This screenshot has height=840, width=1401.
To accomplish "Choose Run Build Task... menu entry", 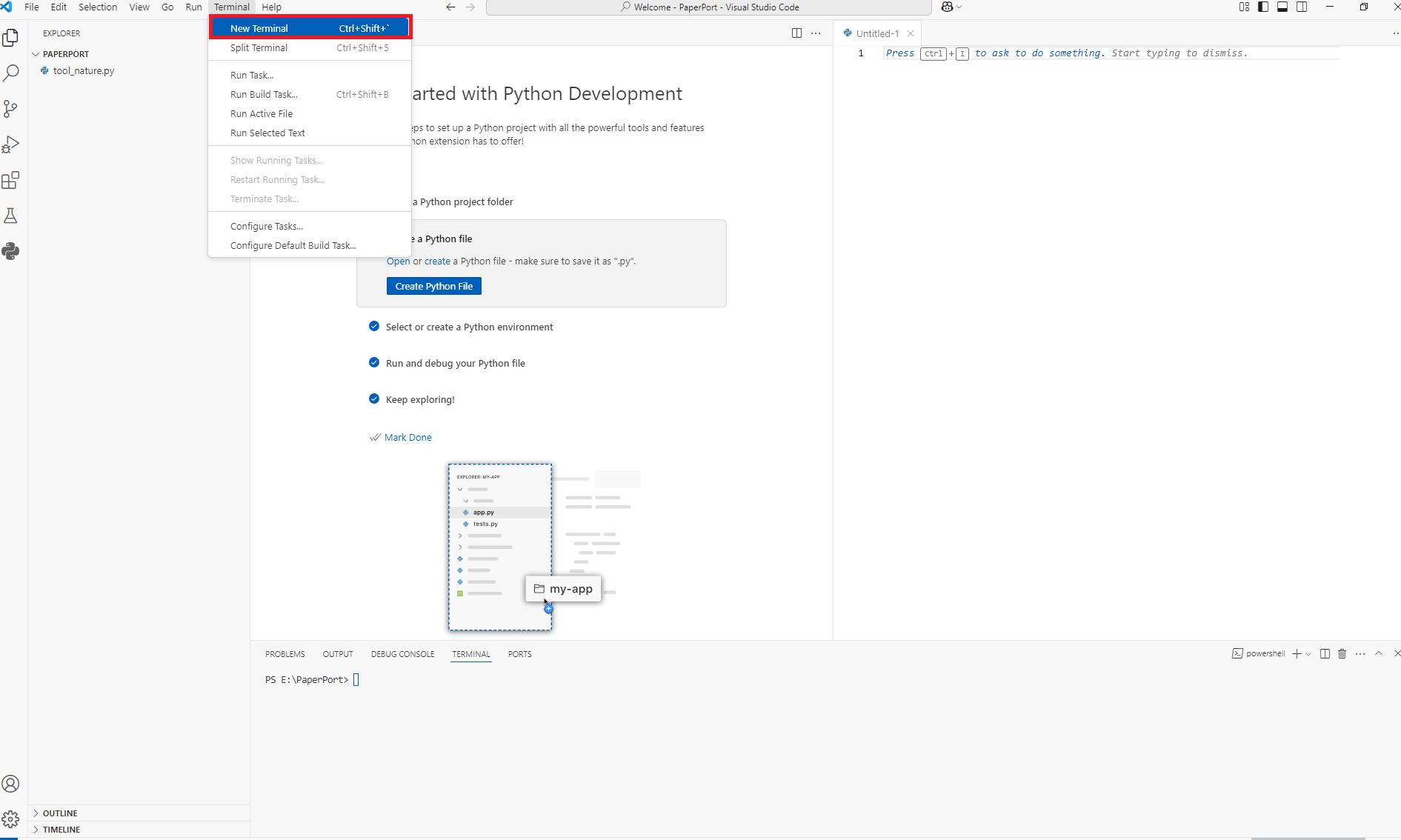I will [x=310, y=94].
